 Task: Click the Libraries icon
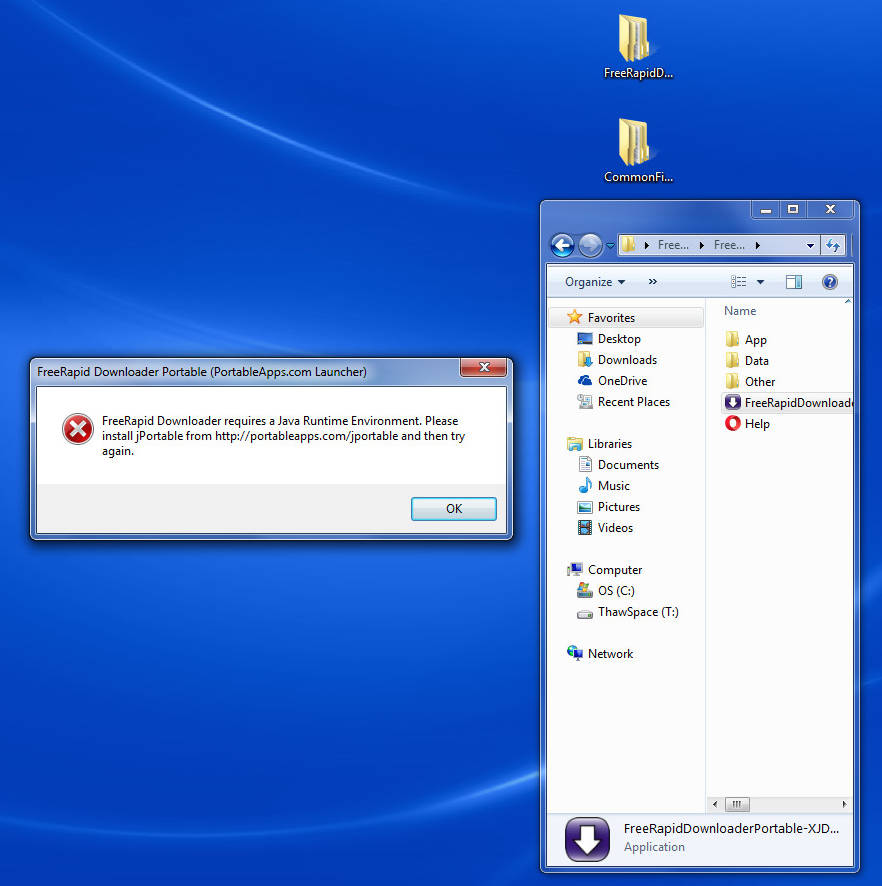tap(575, 444)
